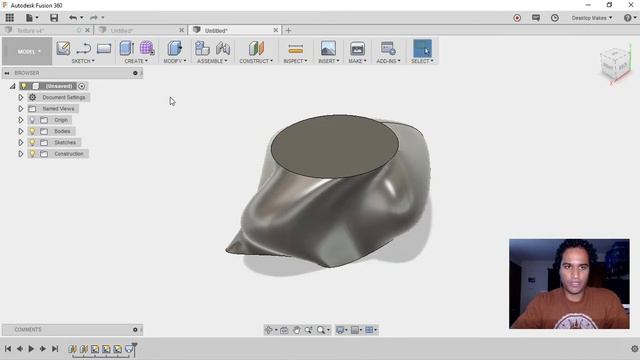Select the Rectangle sketch tool

tap(104, 49)
